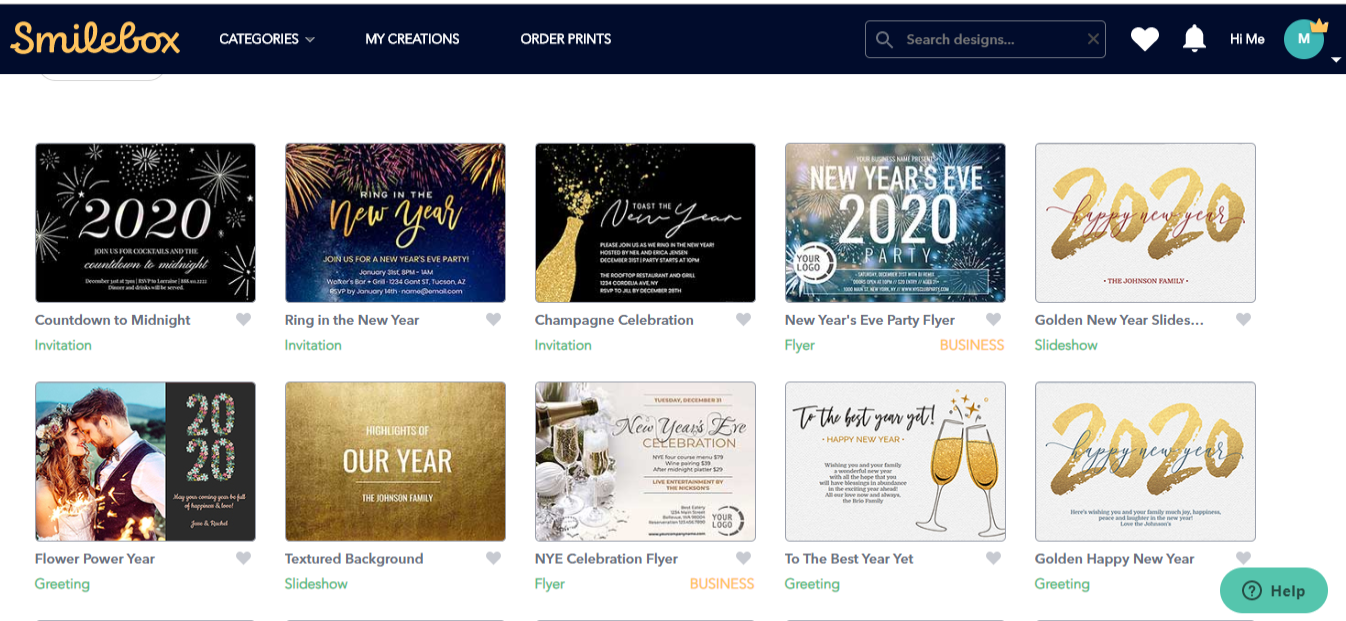
Task: Open My Creations menu item
Action: pos(412,39)
